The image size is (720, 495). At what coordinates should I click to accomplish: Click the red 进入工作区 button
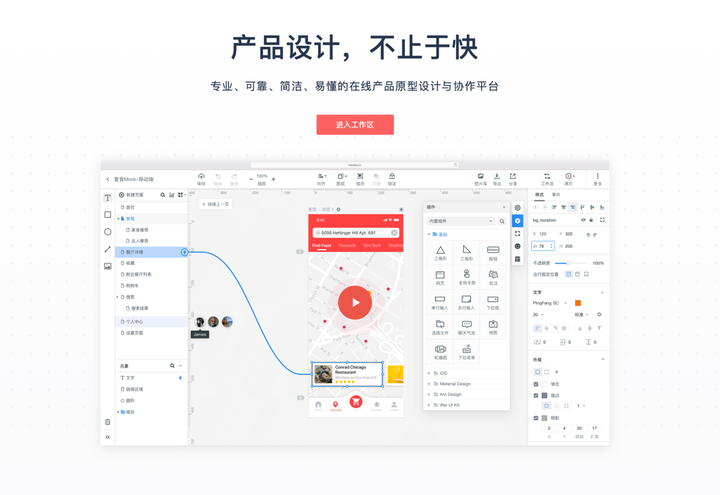[355, 124]
